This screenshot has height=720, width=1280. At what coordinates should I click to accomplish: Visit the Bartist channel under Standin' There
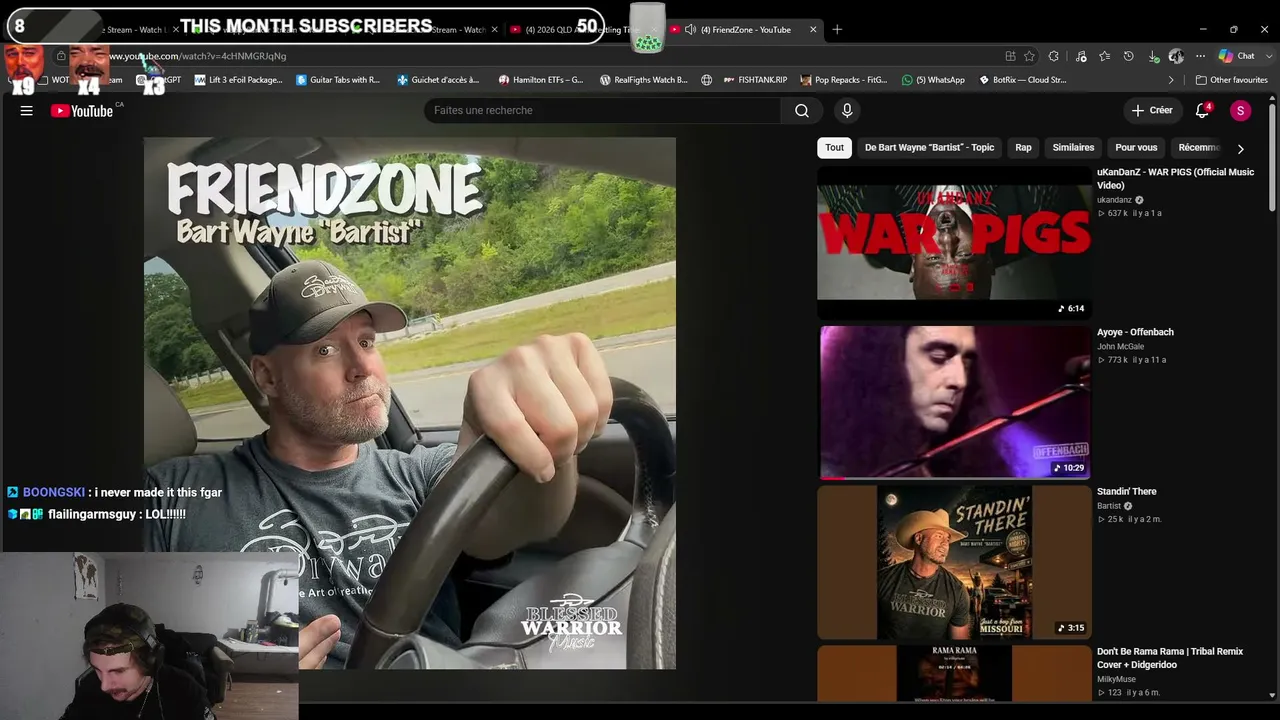click(x=1109, y=506)
